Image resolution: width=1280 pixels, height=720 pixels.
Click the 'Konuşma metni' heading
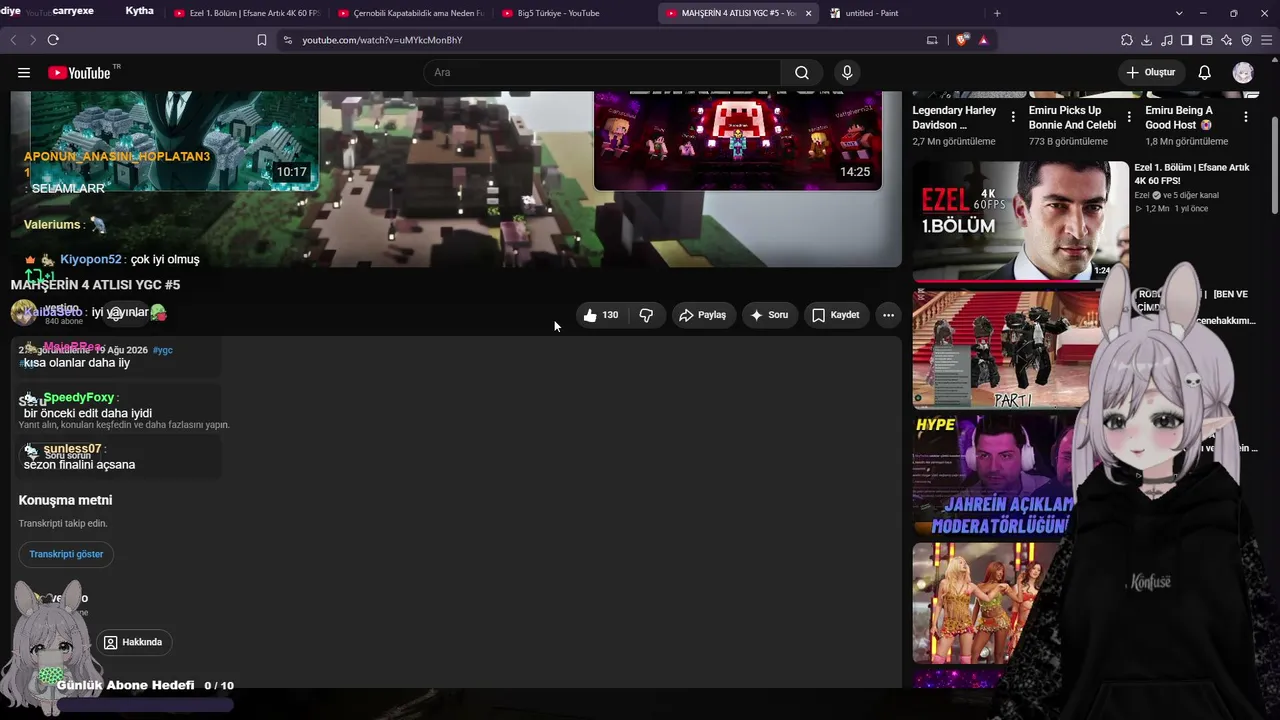(x=65, y=500)
